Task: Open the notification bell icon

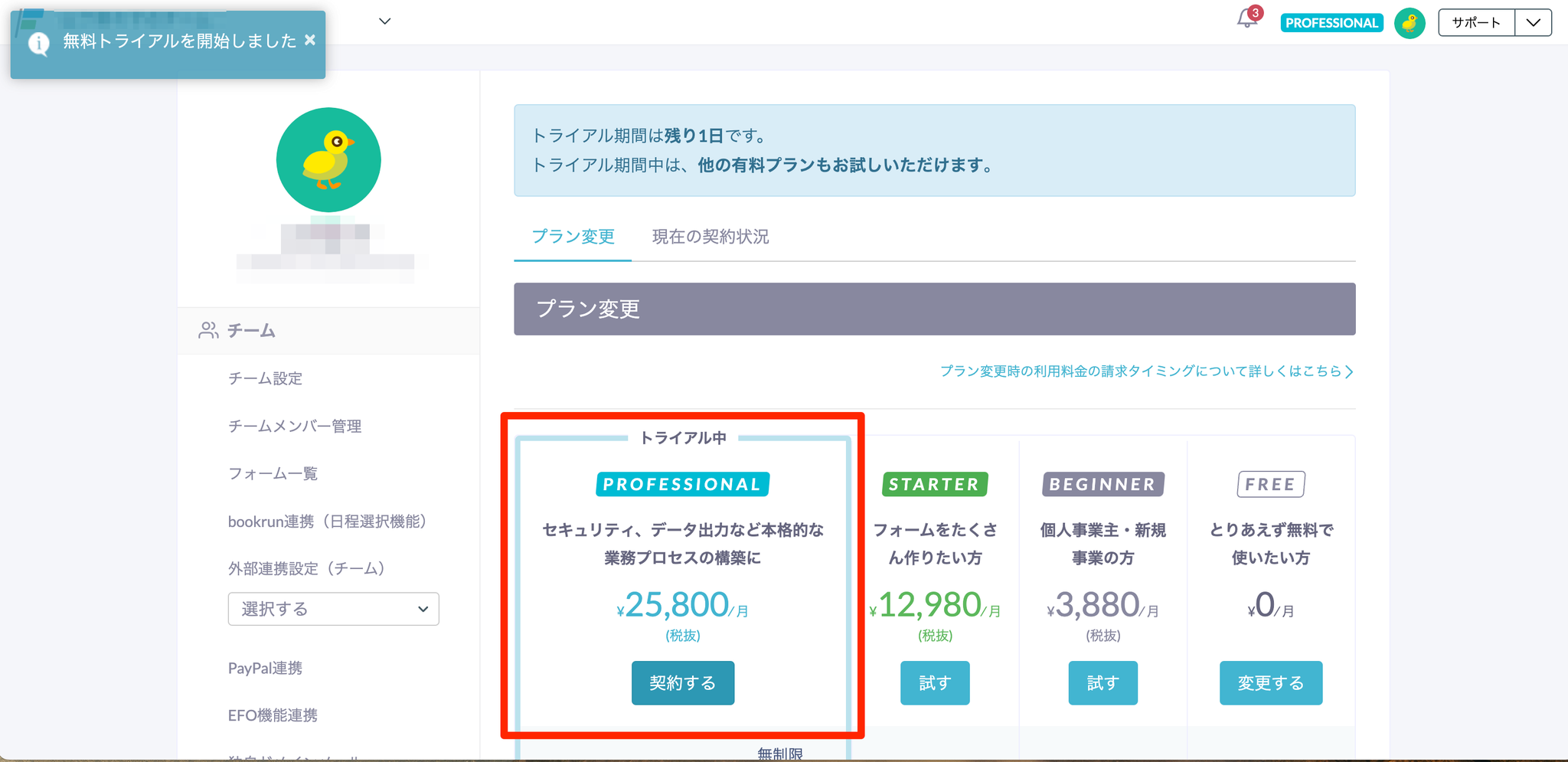Action: tap(1246, 20)
